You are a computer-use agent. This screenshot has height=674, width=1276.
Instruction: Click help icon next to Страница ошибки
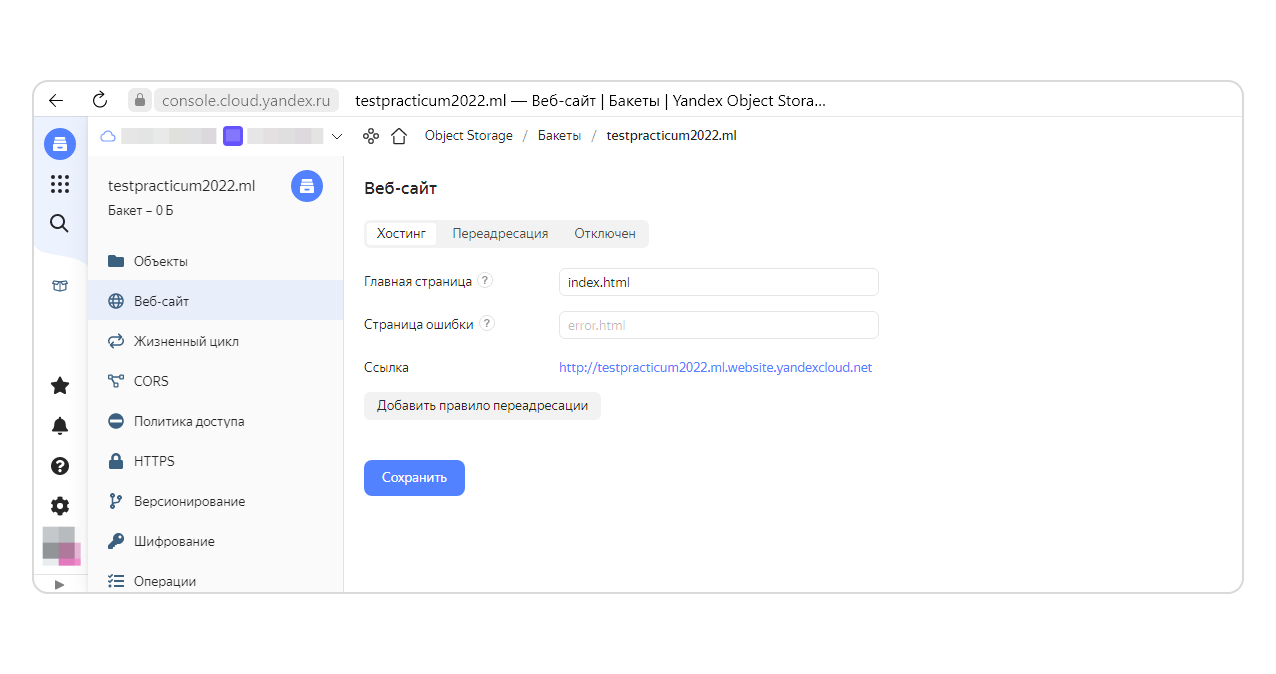pos(487,323)
